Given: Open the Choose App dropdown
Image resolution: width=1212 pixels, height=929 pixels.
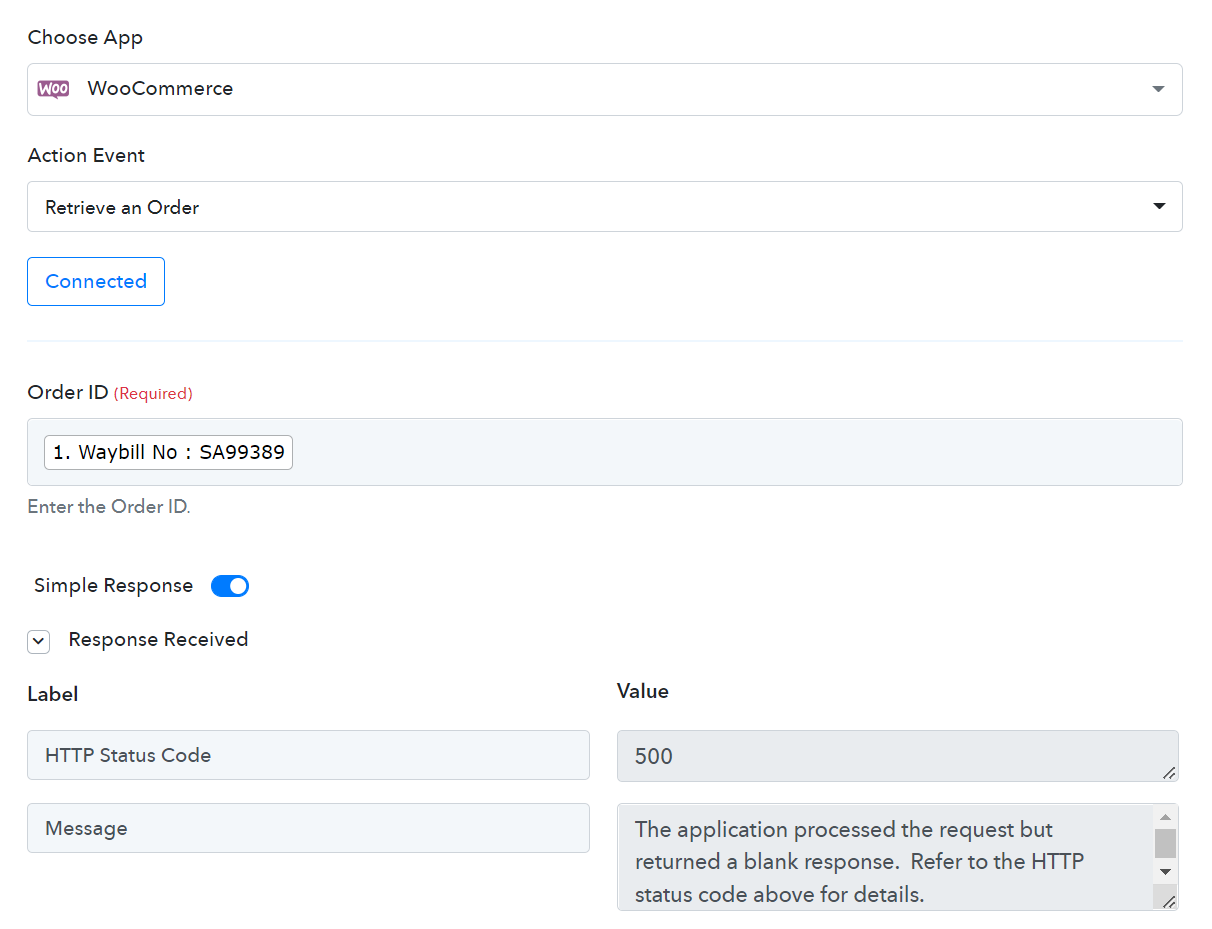Looking at the screenshot, I should click(604, 89).
